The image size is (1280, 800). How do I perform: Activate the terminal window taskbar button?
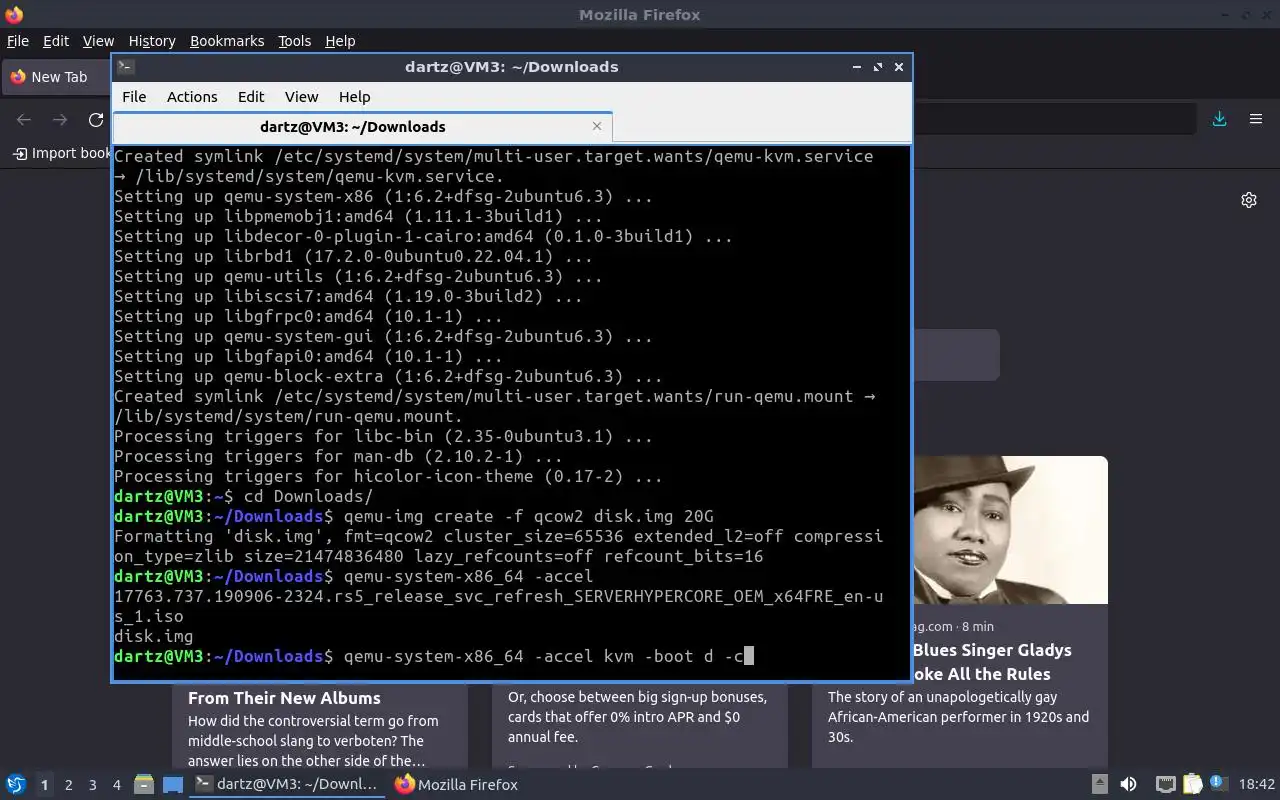click(287, 785)
